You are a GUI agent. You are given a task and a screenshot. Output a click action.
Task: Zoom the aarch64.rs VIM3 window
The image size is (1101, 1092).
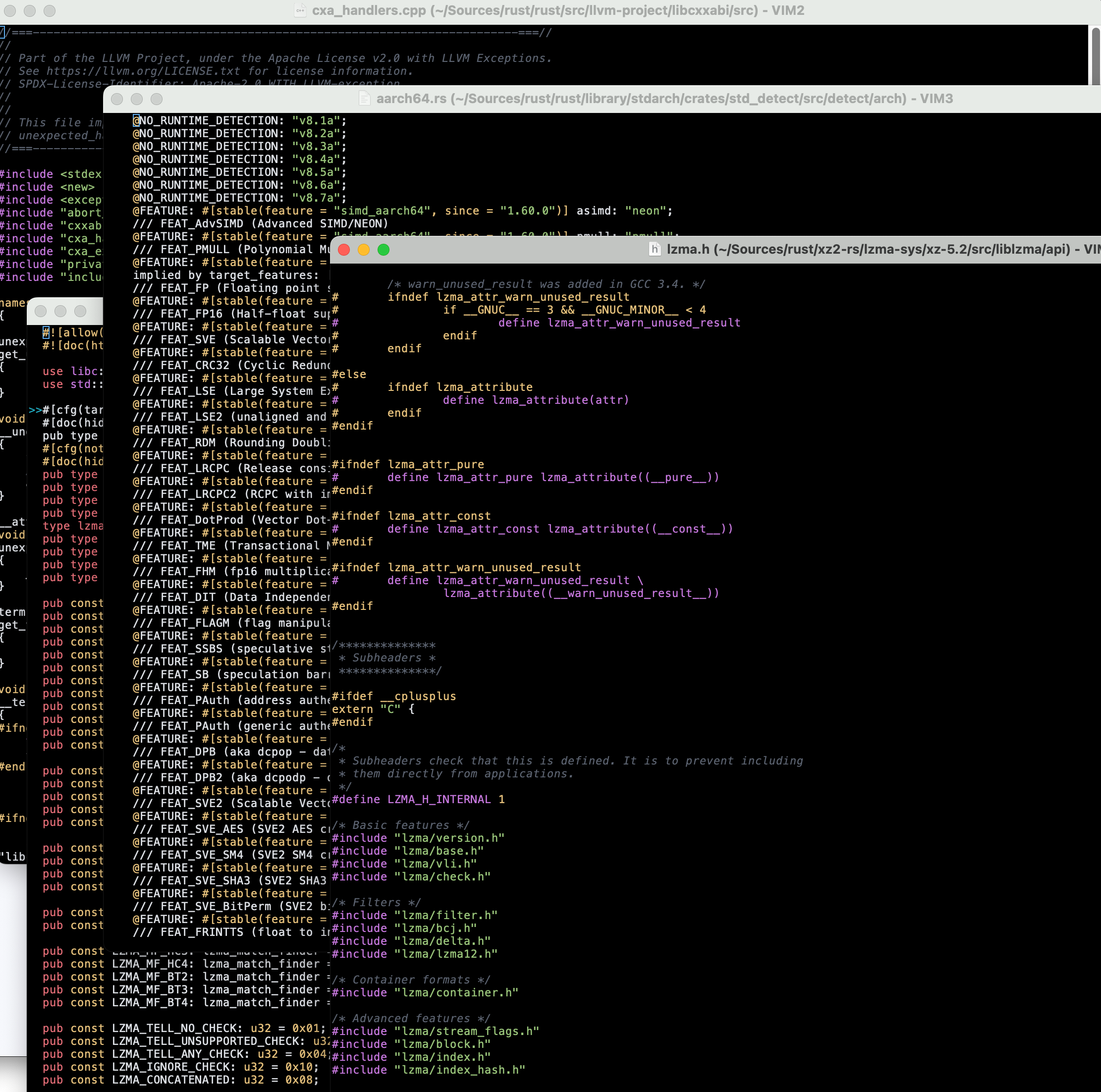(x=157, y=99)
